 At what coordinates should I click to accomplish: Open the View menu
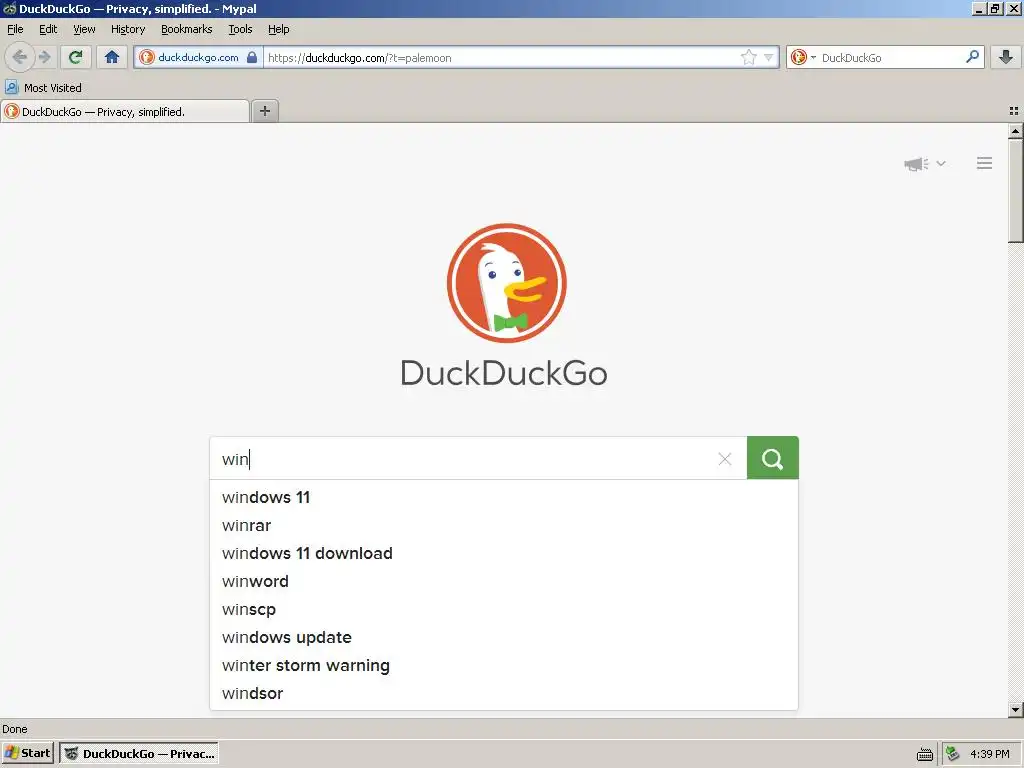(x=84, y=29)
